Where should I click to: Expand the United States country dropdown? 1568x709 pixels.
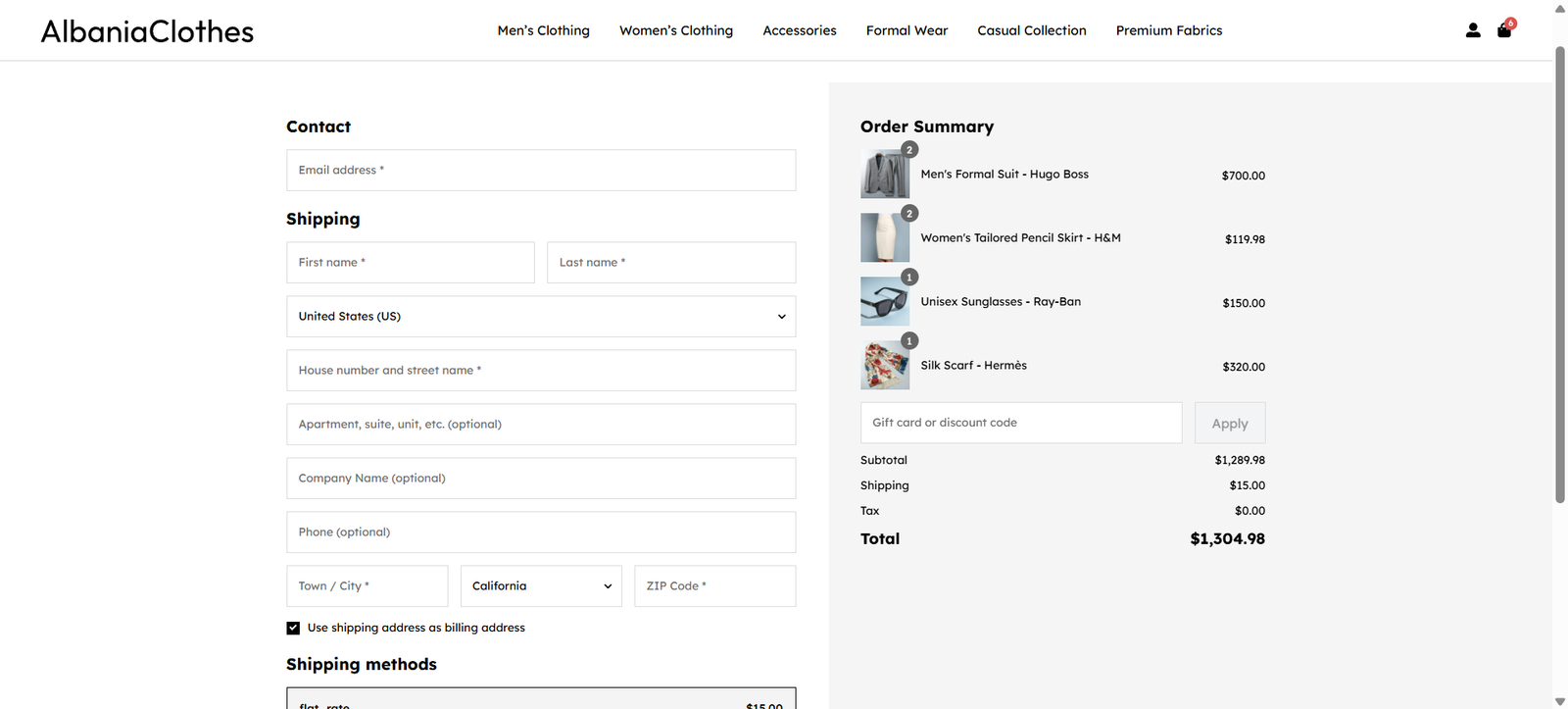(540, 317)
